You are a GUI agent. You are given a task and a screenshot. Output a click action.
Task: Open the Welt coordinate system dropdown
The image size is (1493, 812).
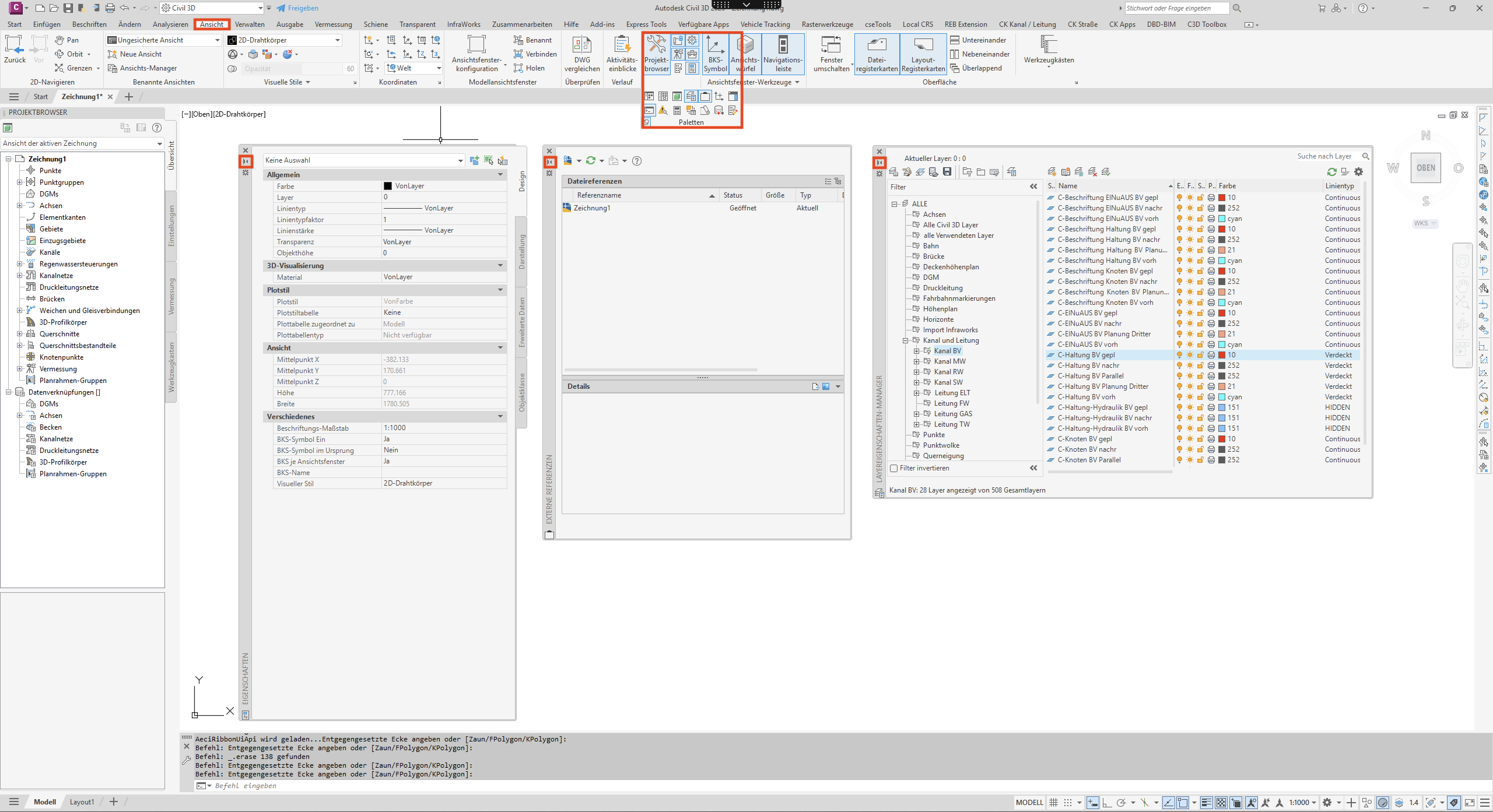pyautogui.click(x=414, y=68)
